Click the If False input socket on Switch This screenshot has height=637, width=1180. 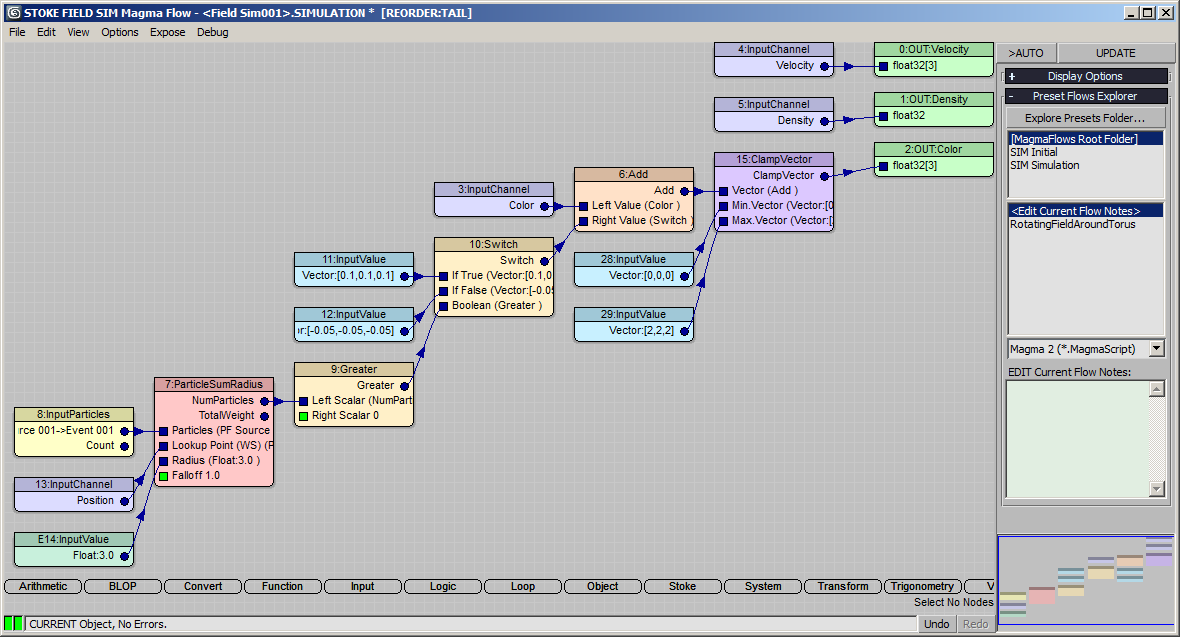(x=443, y=291)
